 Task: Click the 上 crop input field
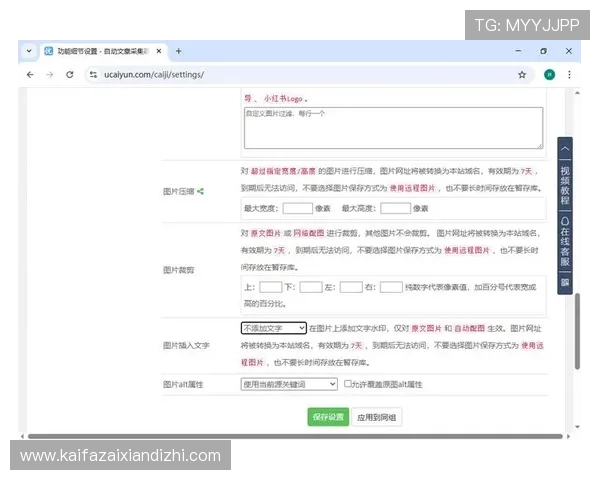[x=271, y=287]
